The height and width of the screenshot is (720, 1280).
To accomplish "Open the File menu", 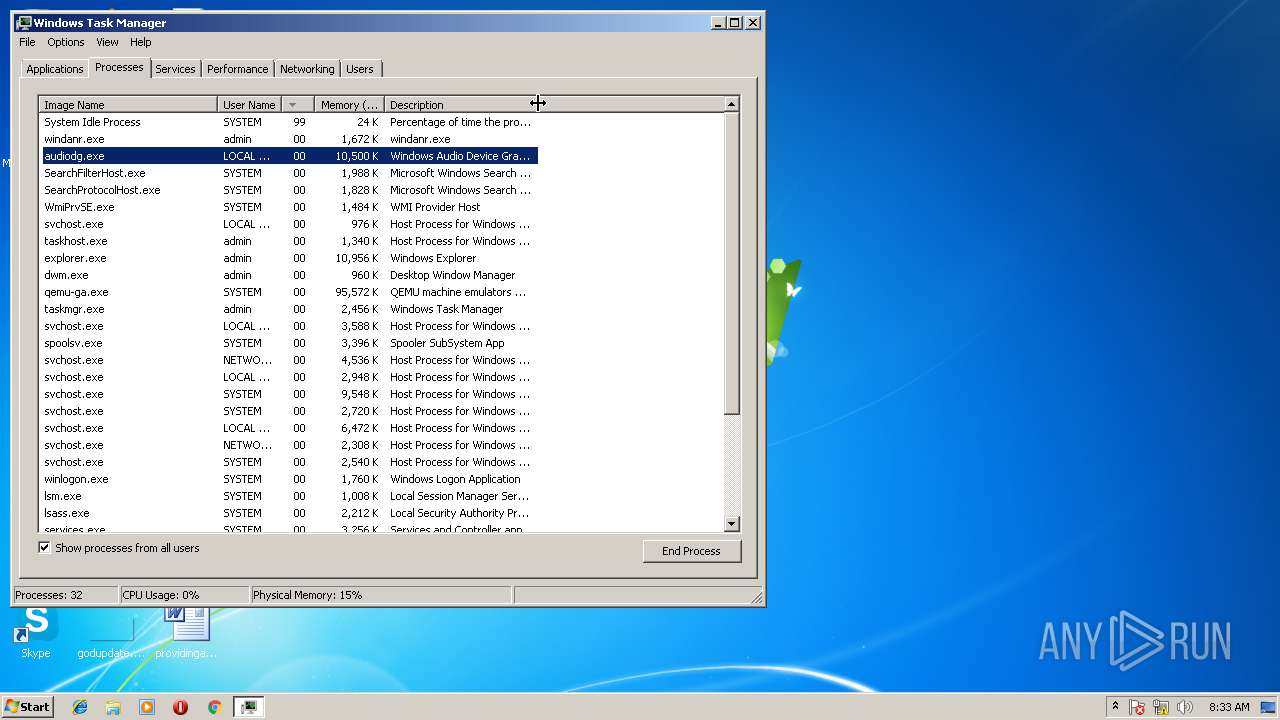I will [x=27, y=42].
